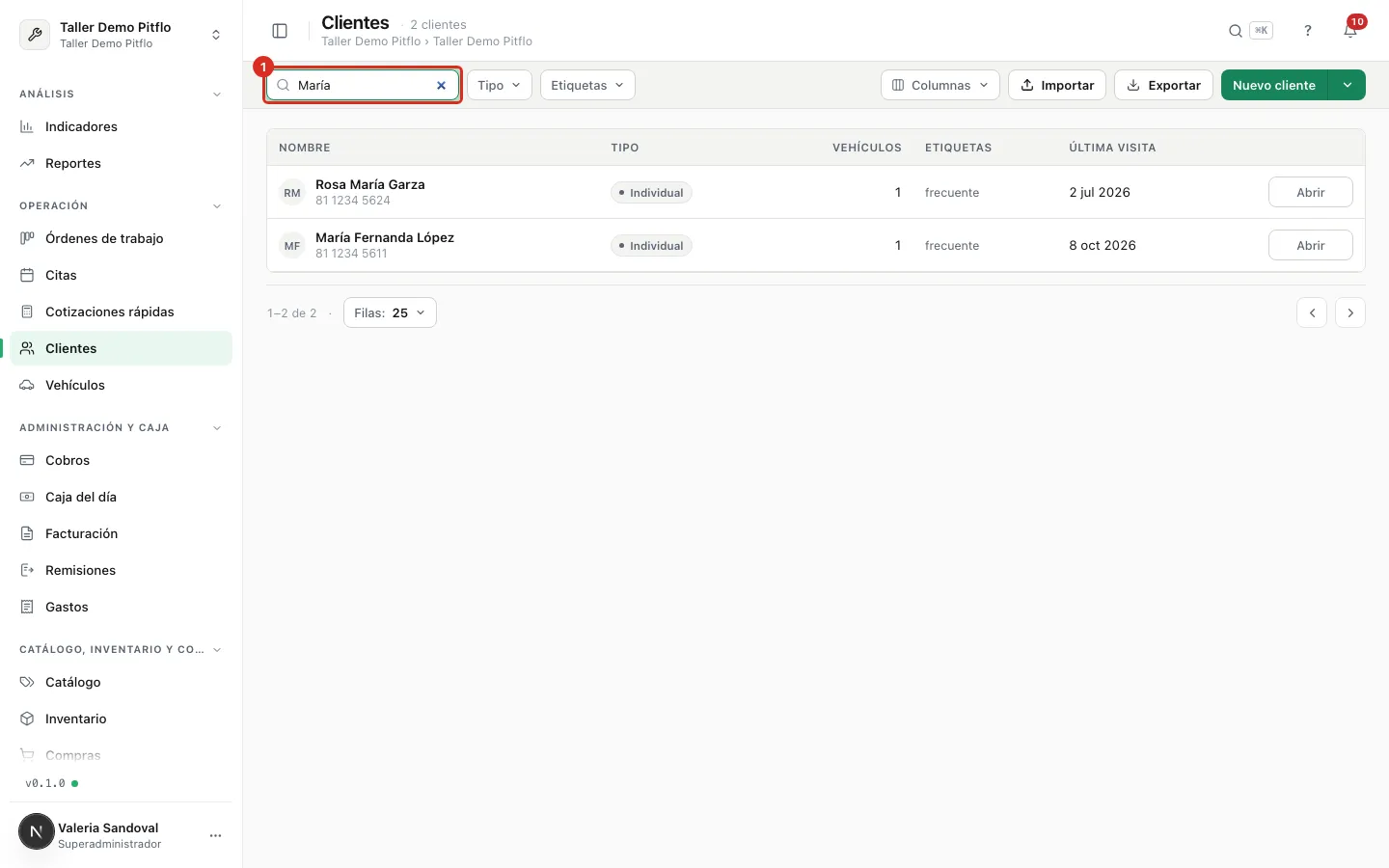This screenshot has width=1389, height=868.
Task: Open Reportes in the sidebar
Action: coord(122,163)
